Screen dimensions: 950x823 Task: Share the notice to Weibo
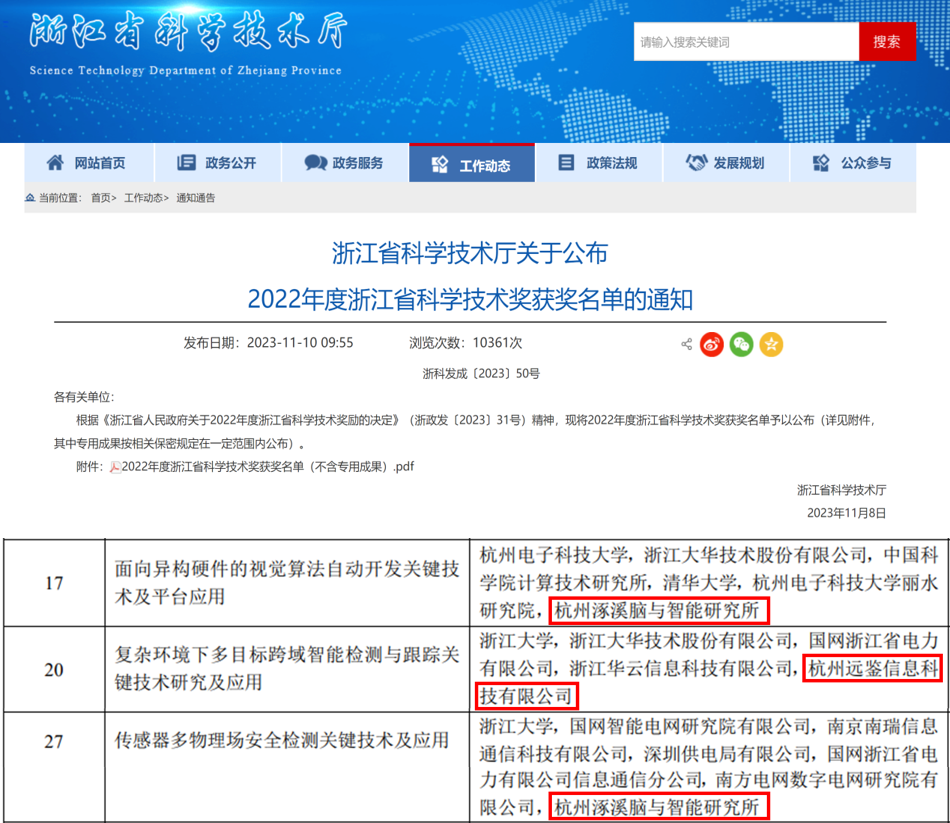[x=712, y=344]
